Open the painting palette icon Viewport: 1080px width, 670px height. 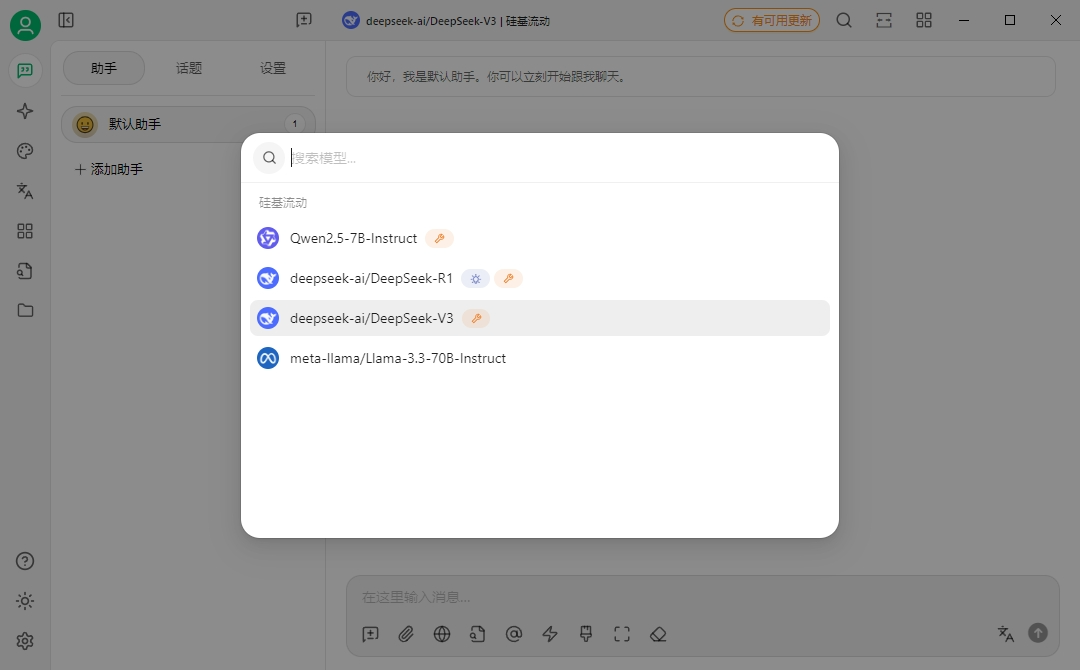click(x=25, y=151)
